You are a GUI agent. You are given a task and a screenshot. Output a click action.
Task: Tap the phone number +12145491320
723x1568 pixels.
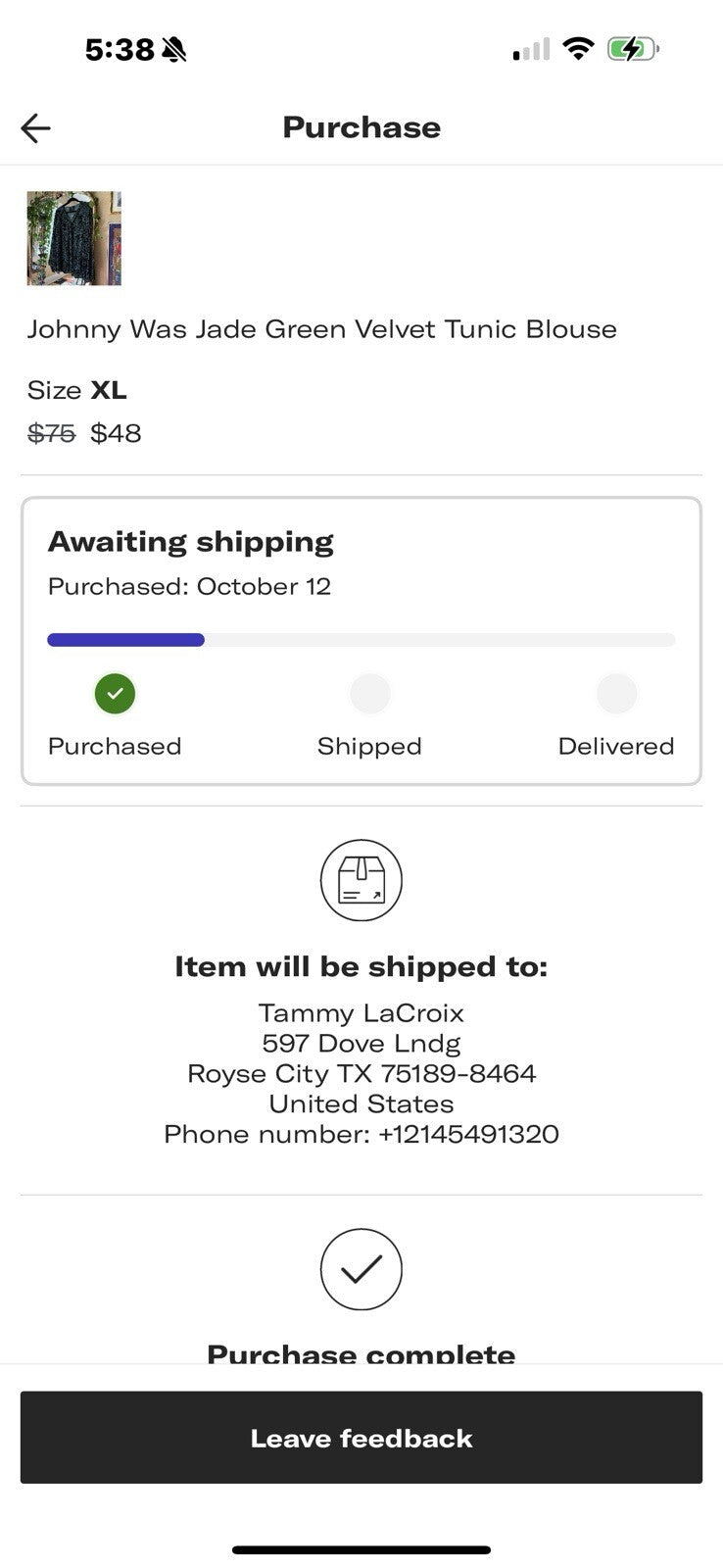(x=468, y=1134)
